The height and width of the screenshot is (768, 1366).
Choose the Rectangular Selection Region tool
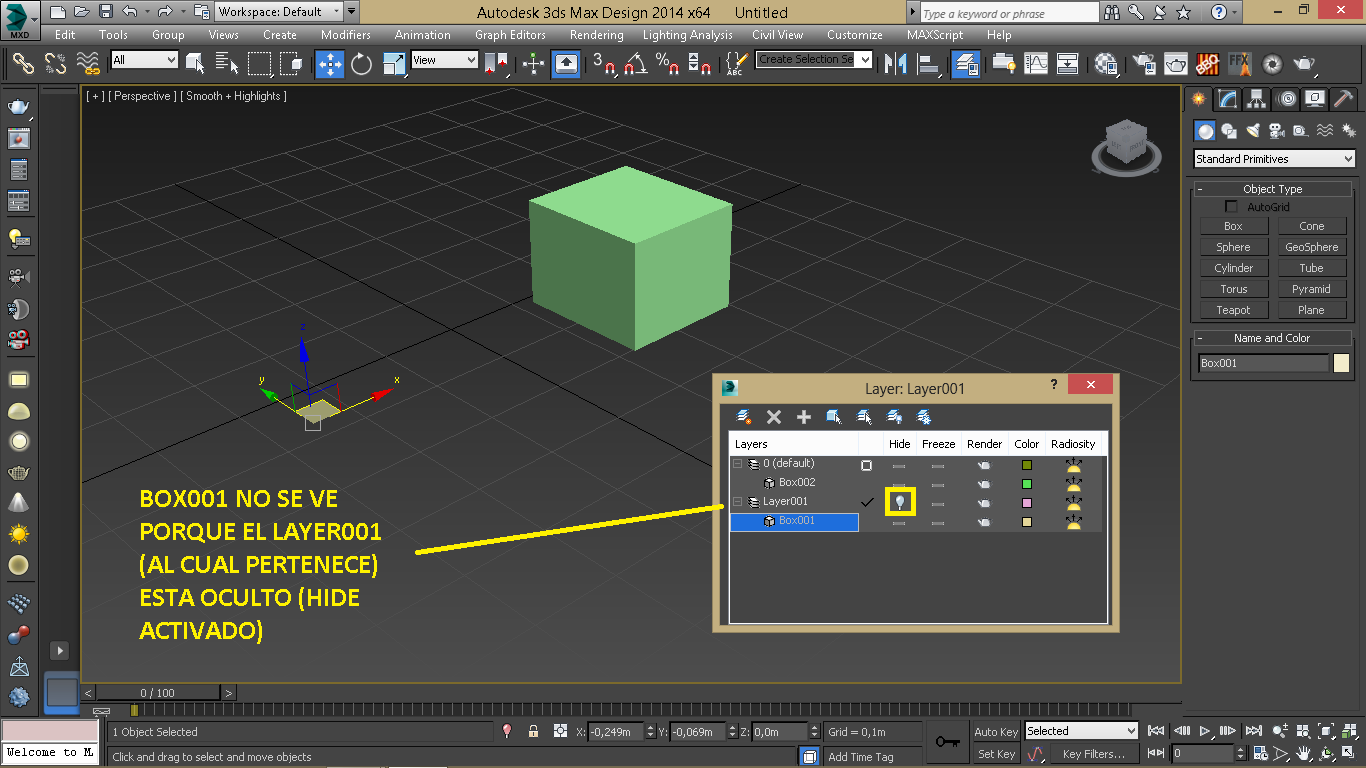[260, 64]
